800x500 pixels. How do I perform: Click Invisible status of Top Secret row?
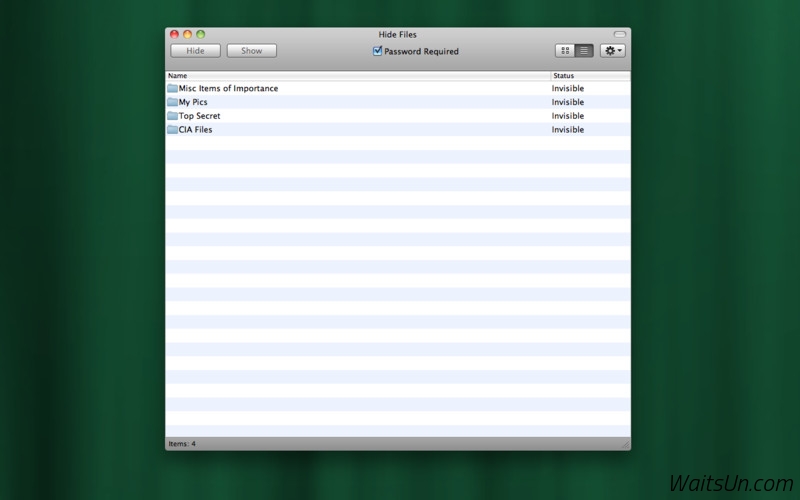pyautogui.click(x=568, y=116)
